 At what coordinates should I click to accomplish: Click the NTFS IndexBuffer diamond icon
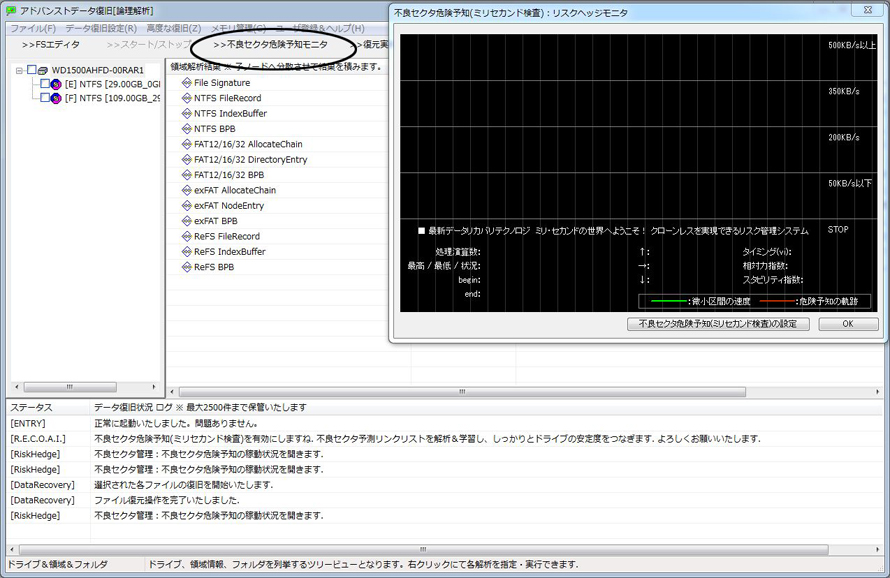click(187, 114)
